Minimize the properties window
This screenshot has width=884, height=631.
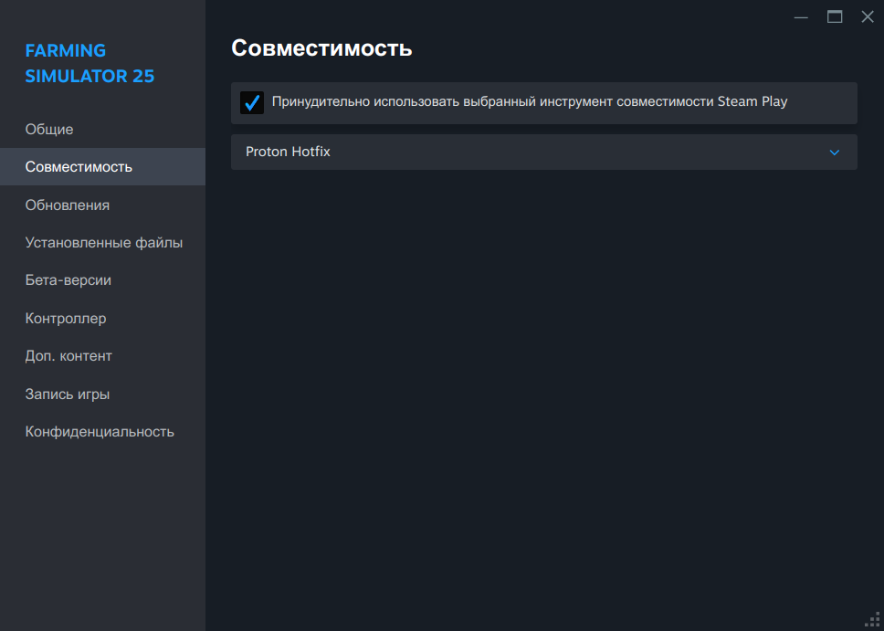pyautogui.click(x=801, y=17)
